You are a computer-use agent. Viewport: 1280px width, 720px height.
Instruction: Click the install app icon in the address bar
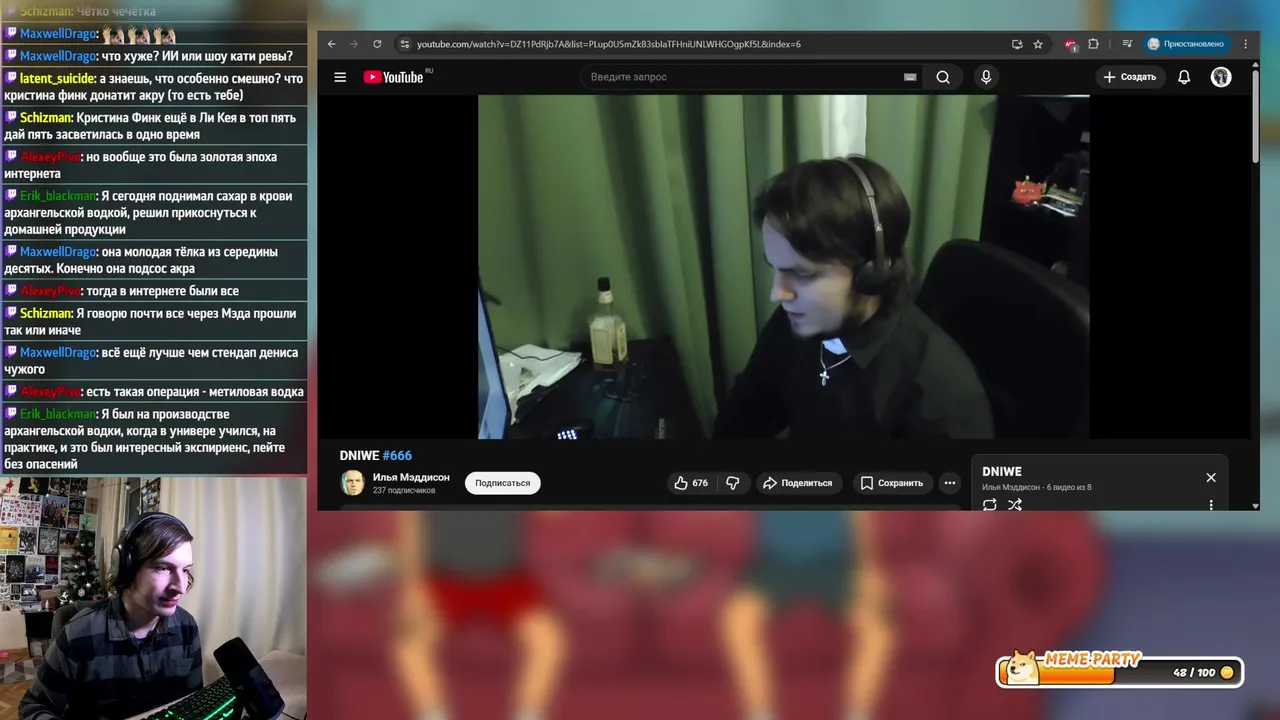click(1017, 44)
